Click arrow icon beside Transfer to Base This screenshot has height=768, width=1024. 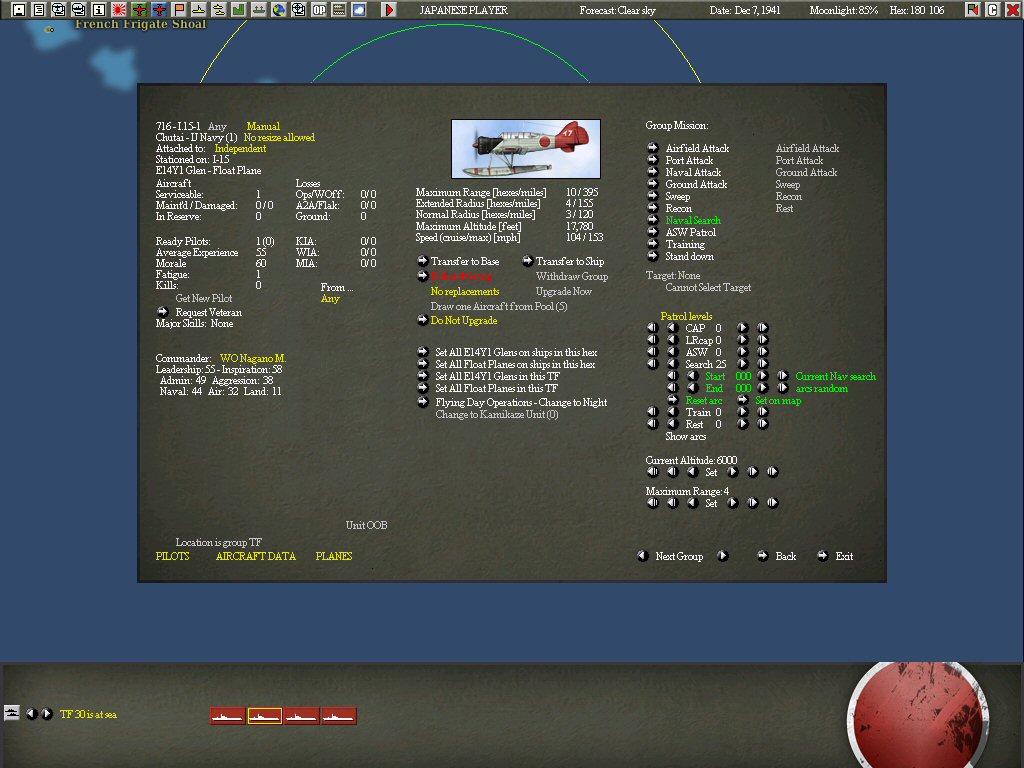(423, 261)
